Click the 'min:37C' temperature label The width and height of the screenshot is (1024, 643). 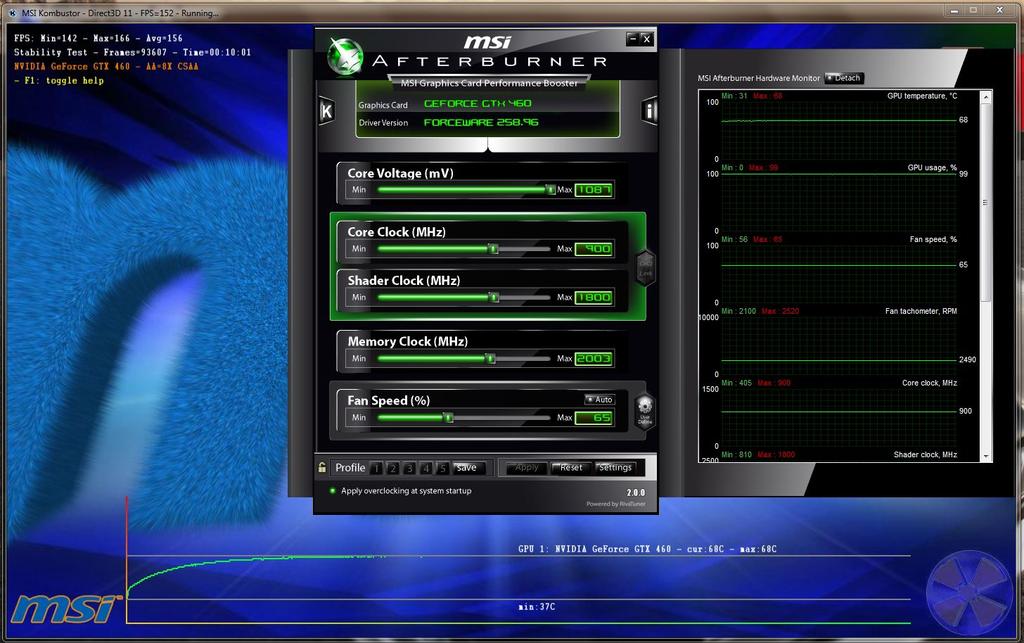click(536, 607)
